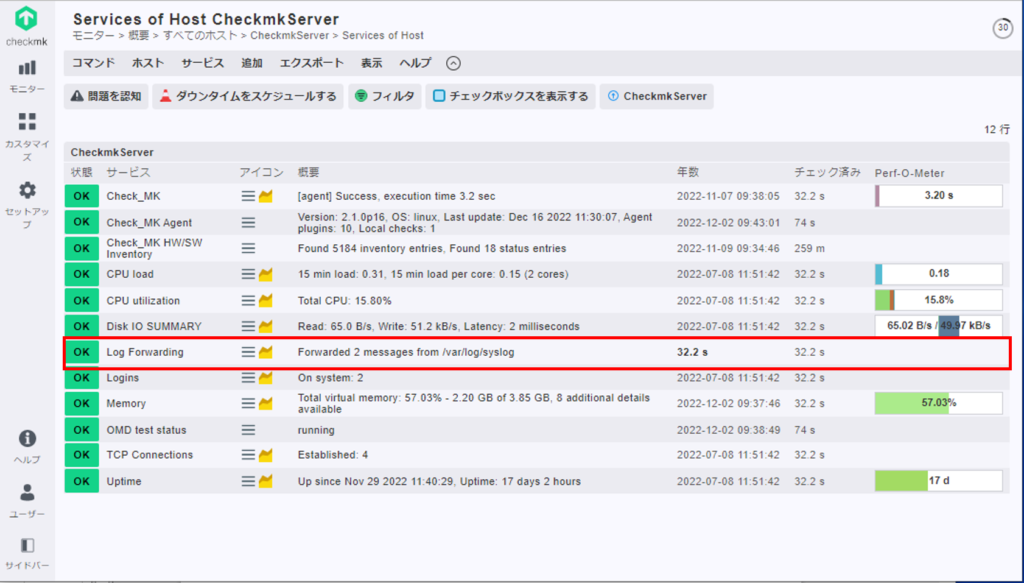Click the Disk IO SUMMARY Perf-O-Meter bar

[x=938, y=326]
